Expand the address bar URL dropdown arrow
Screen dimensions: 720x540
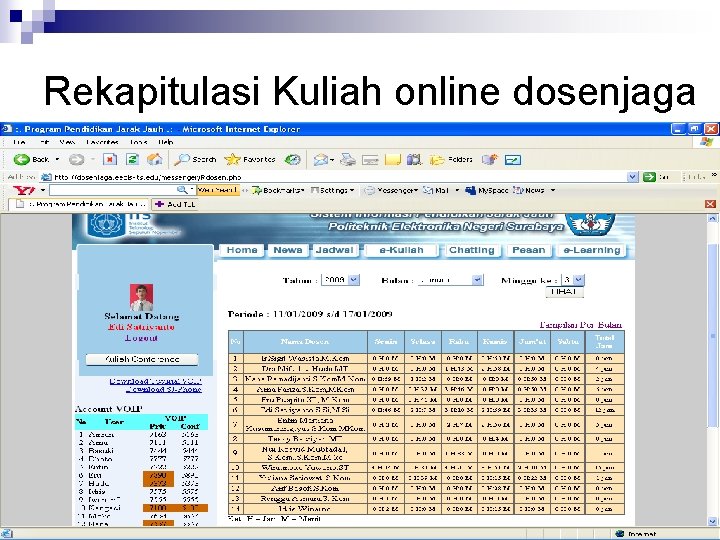633,177
